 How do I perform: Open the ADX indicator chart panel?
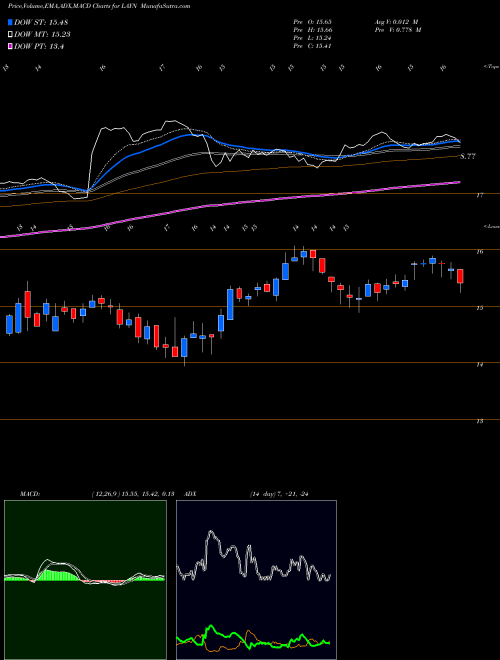coord(256,580)
